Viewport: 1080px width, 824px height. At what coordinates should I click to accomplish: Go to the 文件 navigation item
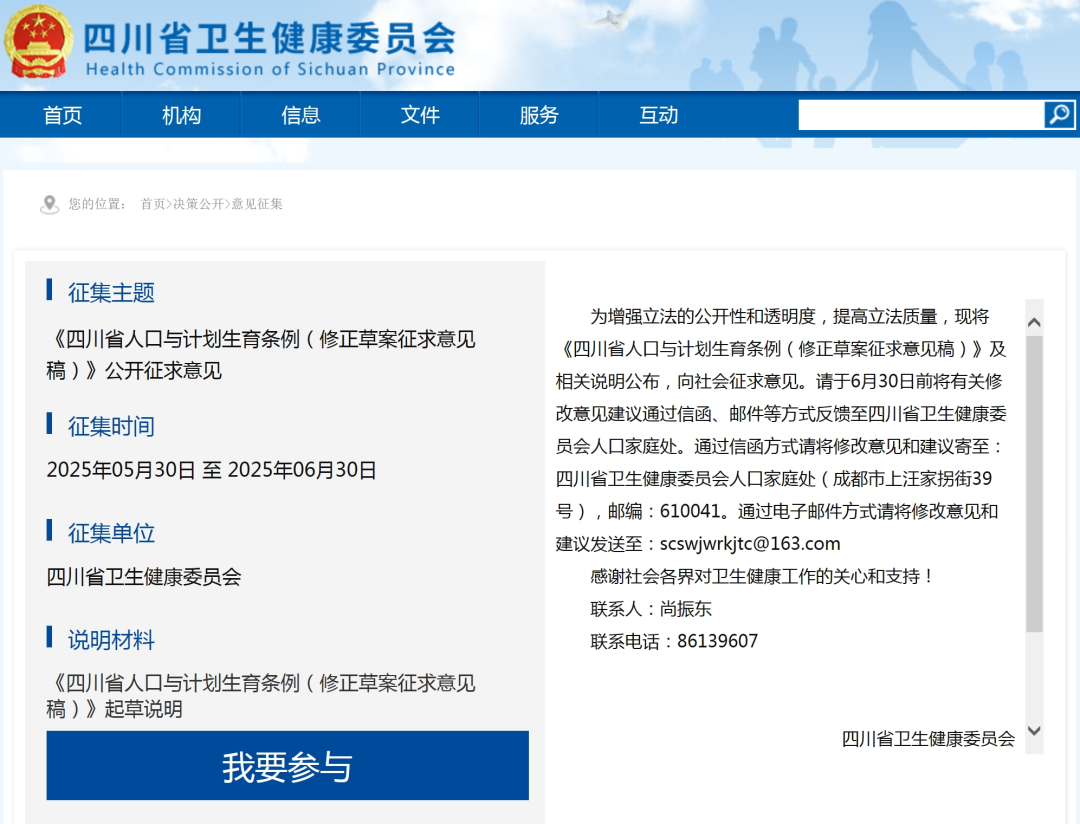point(420,115)
